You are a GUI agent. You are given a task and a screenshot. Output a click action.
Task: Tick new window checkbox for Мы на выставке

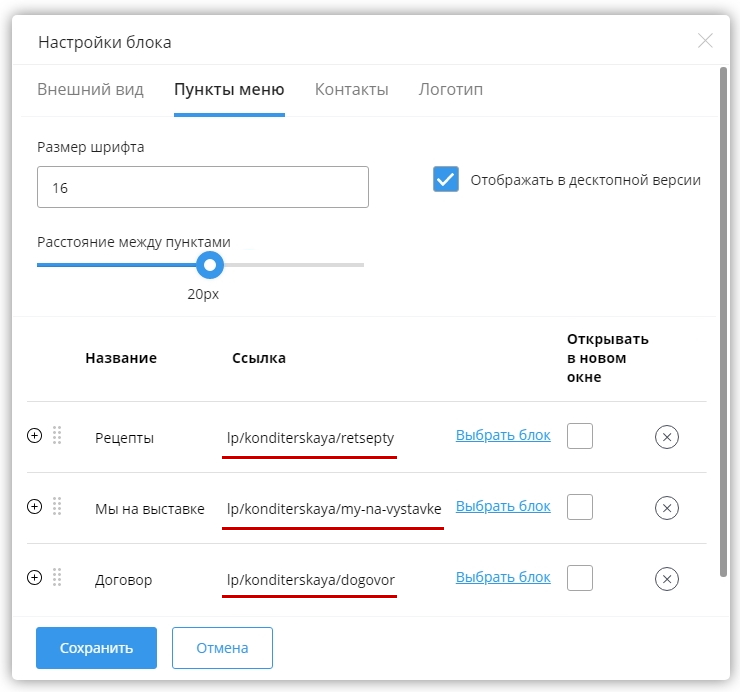(580, 507)
